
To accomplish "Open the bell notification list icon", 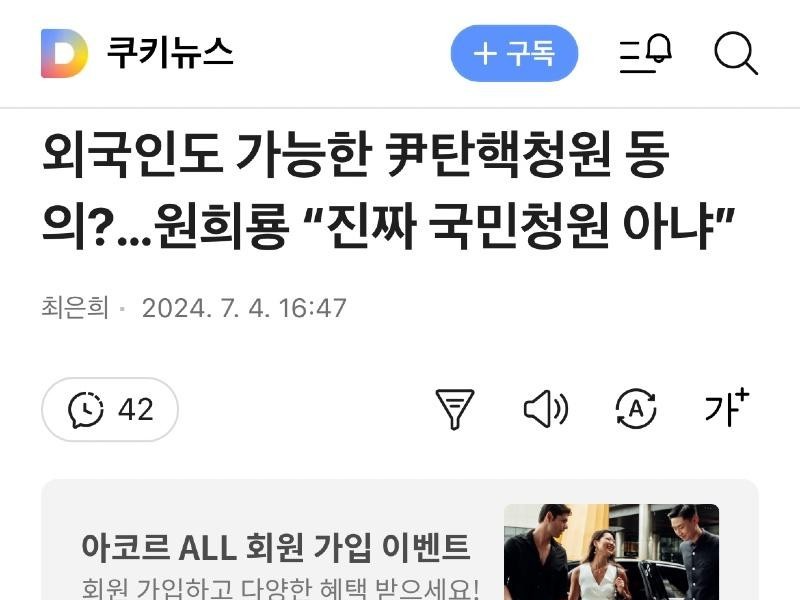I will (645, 54).
